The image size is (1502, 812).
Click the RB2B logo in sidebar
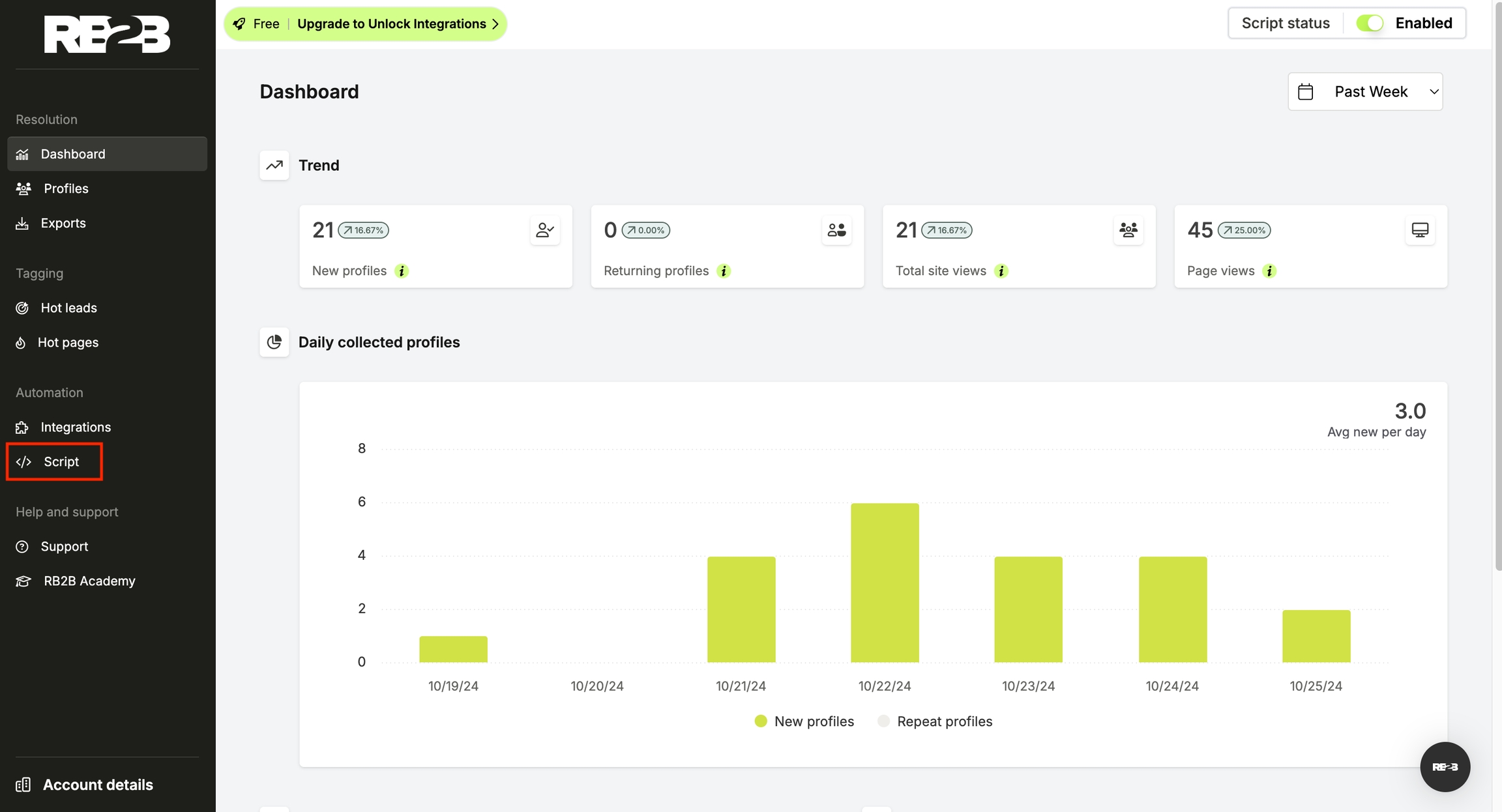(x=107, y=34)
